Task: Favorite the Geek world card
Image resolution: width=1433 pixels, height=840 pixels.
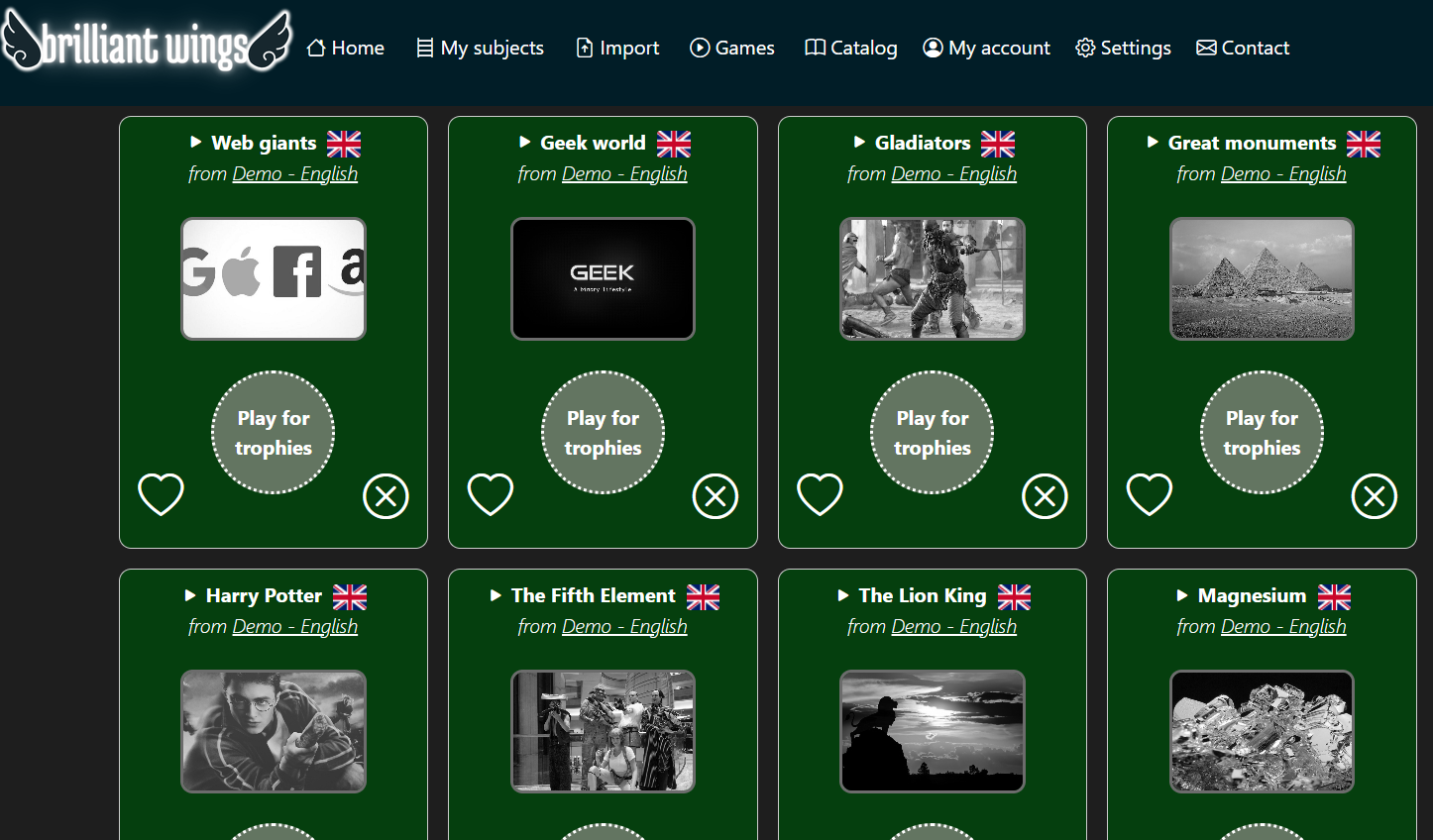Action: coord(491,494)
